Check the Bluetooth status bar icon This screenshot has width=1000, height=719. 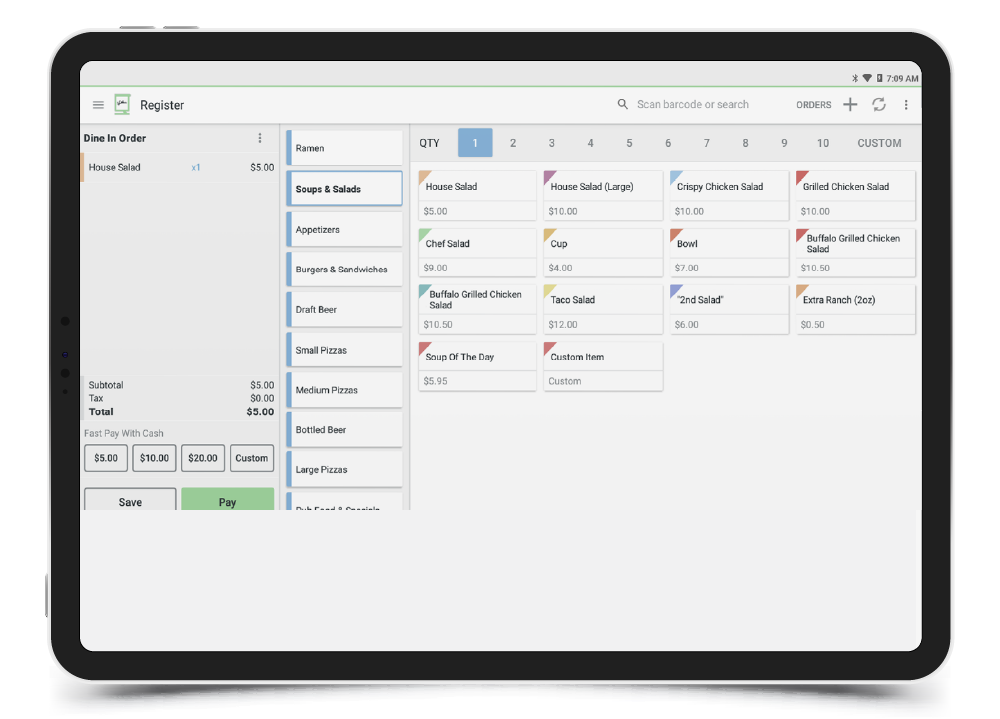855,78
